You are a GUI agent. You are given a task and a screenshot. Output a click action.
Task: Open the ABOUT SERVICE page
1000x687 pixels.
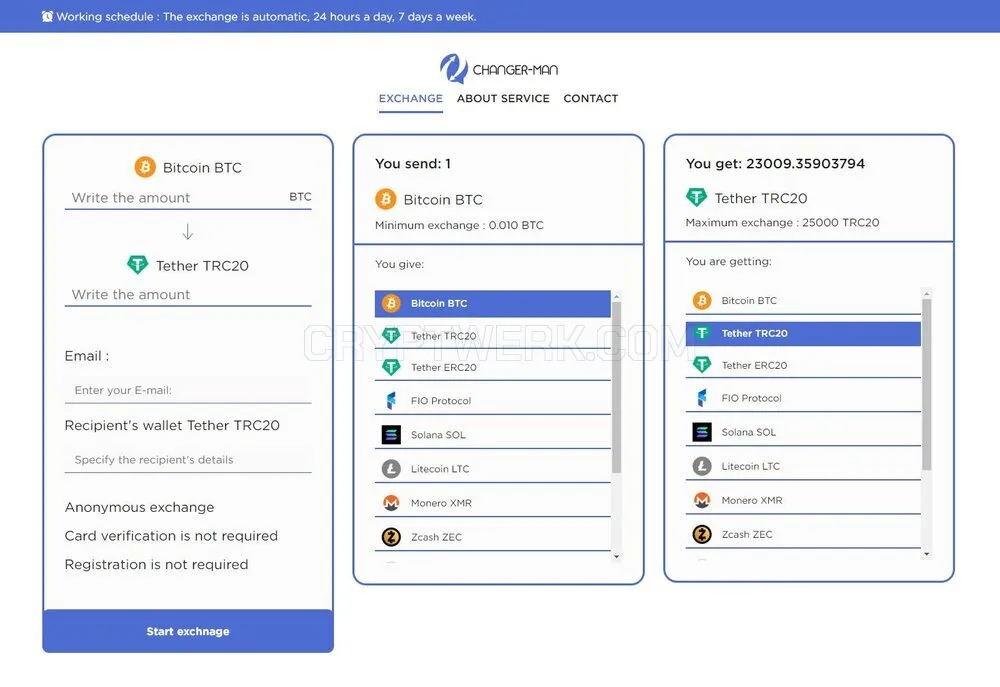coord(503,98)
